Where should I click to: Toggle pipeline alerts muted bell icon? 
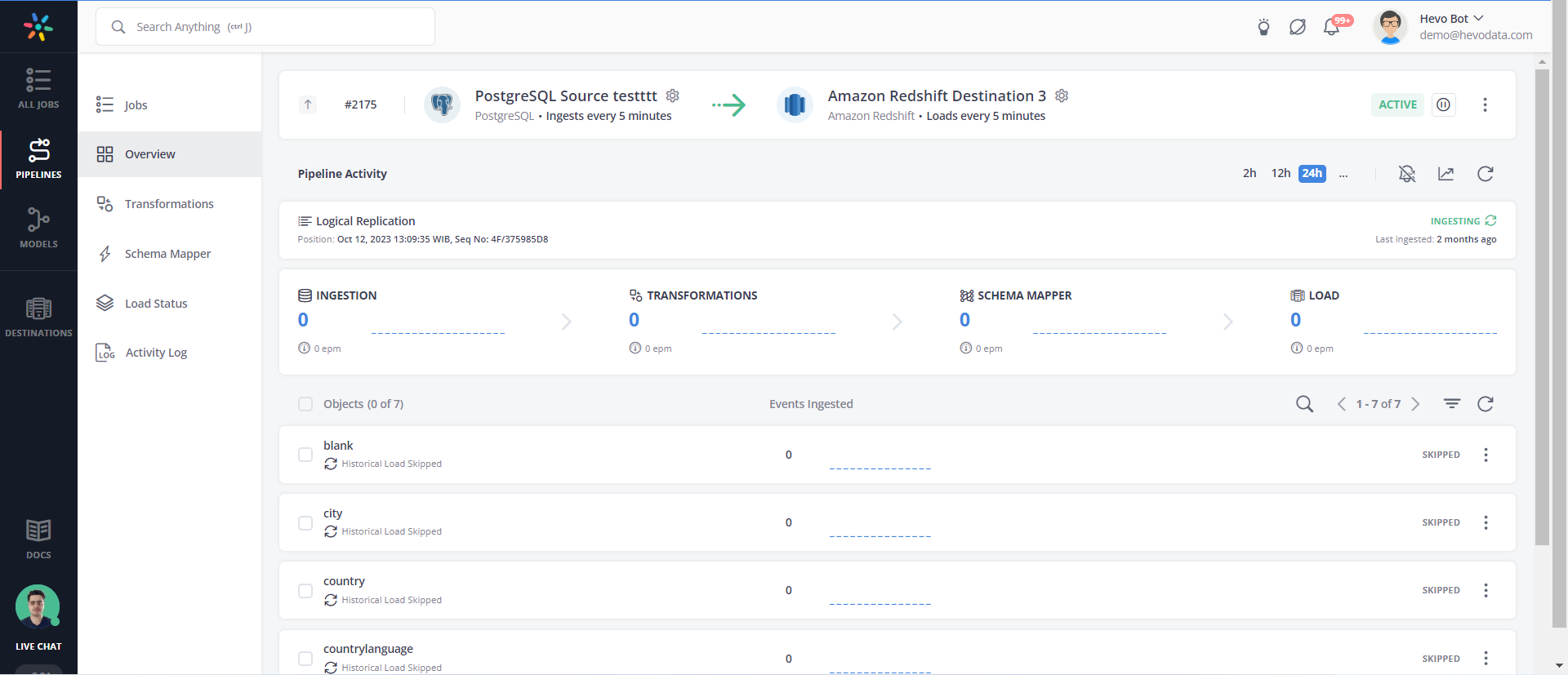coord(1407,174)
